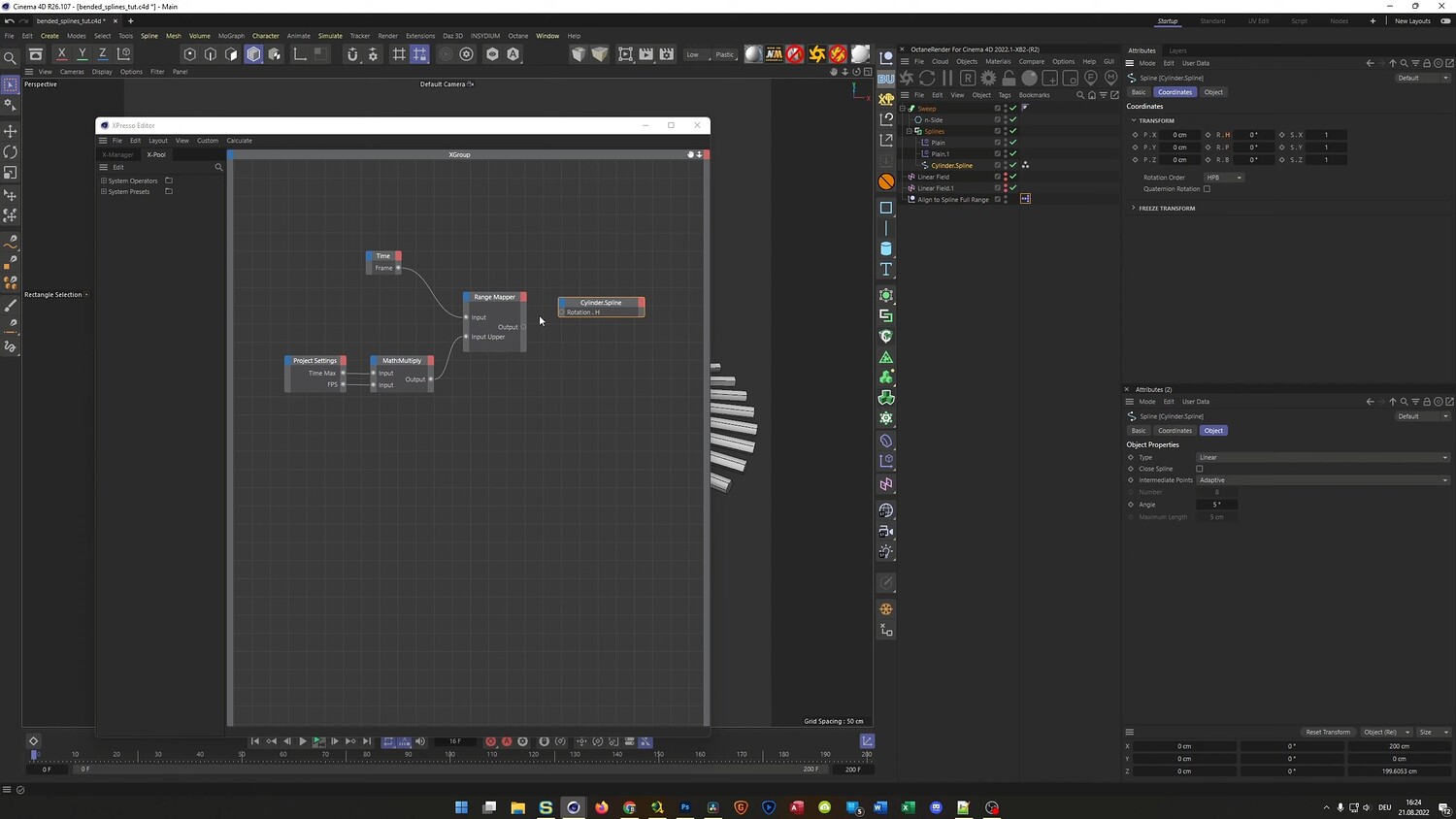Open the Object (Rel) dropdown
This screenshot has height=819, width=1456.
pyautogui.click(x=1385, y=732)
